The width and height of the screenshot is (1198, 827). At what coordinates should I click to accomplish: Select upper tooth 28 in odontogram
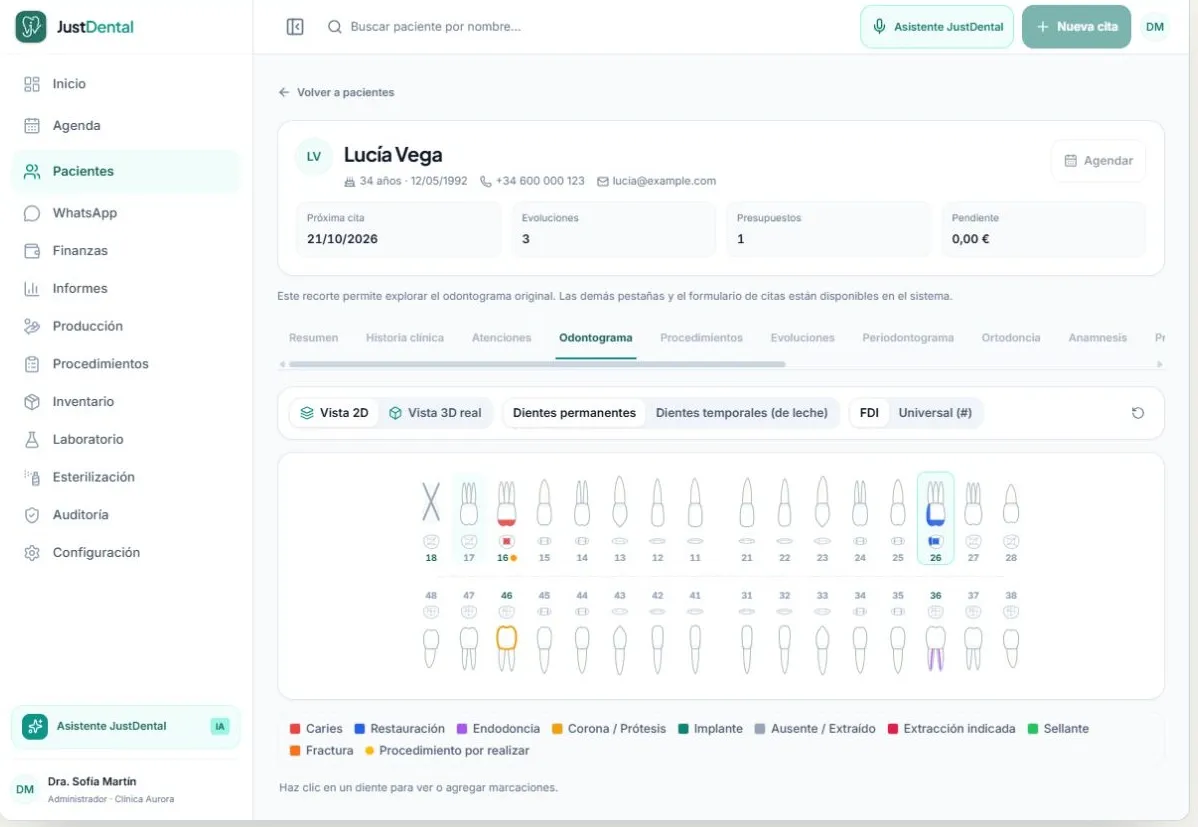[1011, 519]
